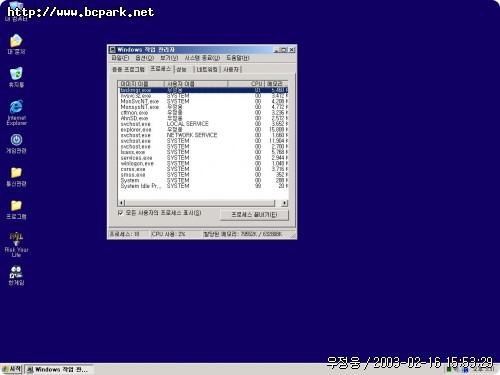
Task: Toggle 모든 사용자의 프로세스 표시 checkbox
Action: tap(121, 213)
